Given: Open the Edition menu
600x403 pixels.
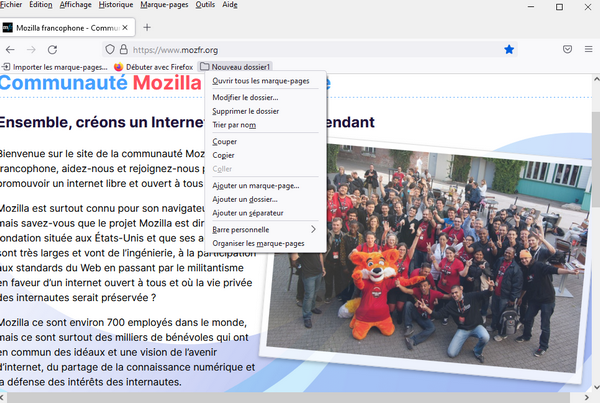Looking at the screenshot, I should point(41,5).
